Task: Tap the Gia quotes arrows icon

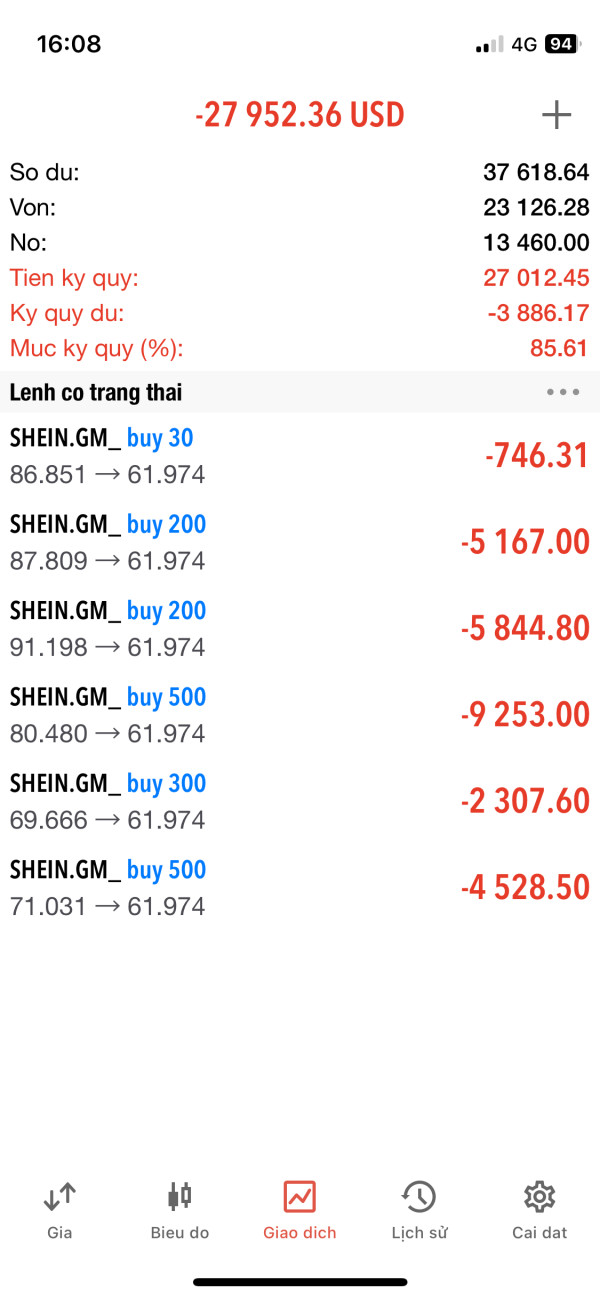Action: pos(60,1195)
